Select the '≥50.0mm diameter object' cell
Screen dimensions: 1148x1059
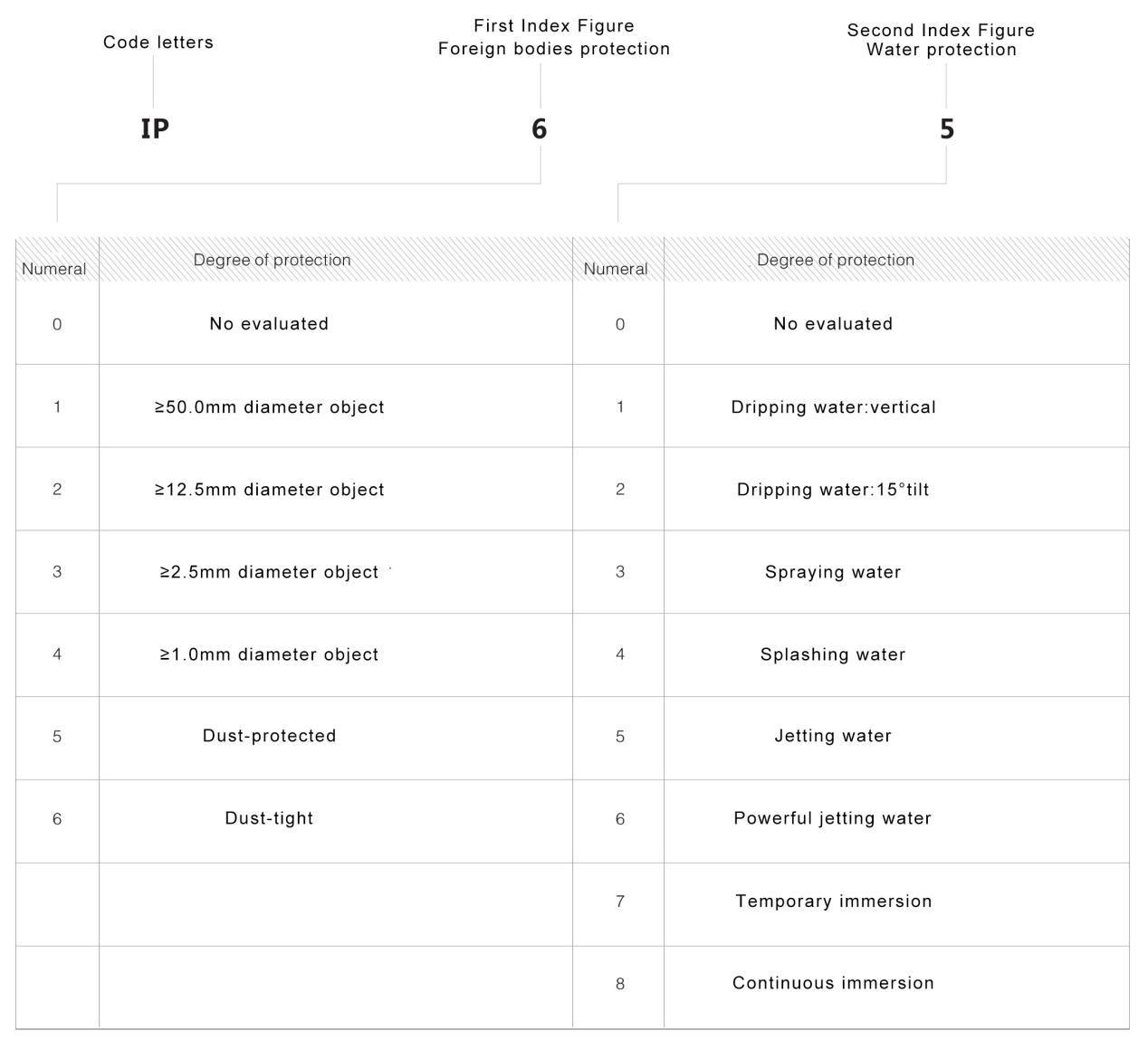click(270, 407)
